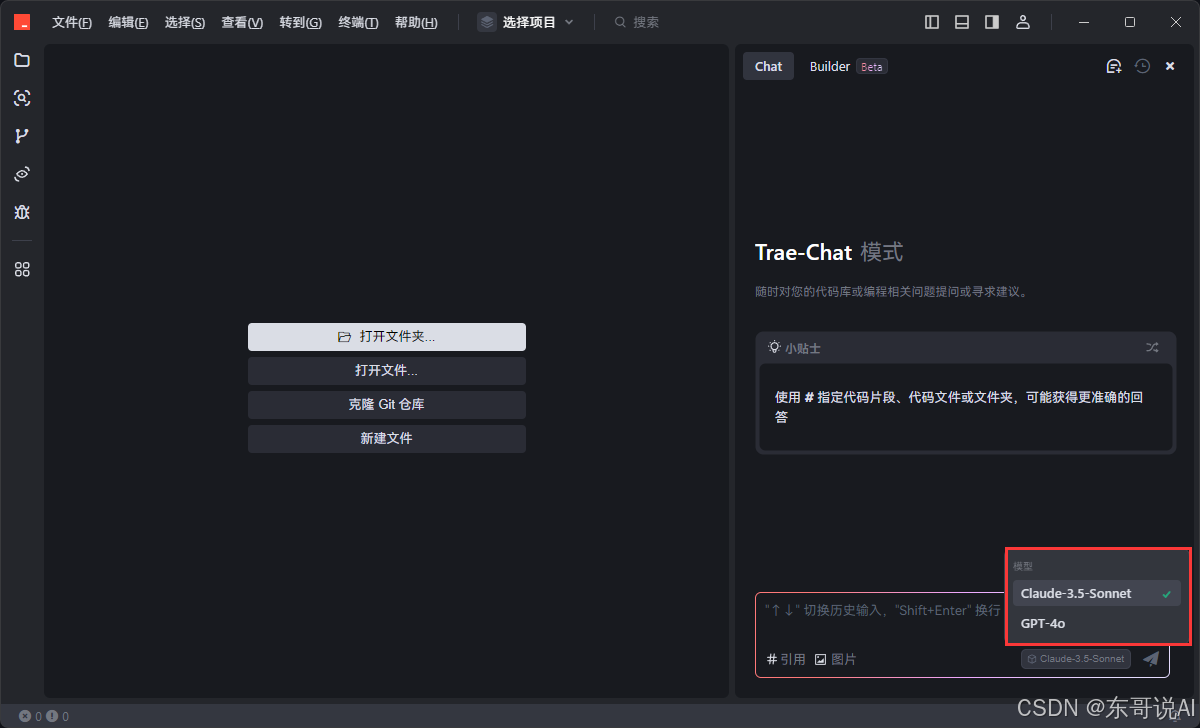The width and height of the screenshot is (1200, 728).
Task: Open the 转到(G) menu
Action: (x=300, y=22)
